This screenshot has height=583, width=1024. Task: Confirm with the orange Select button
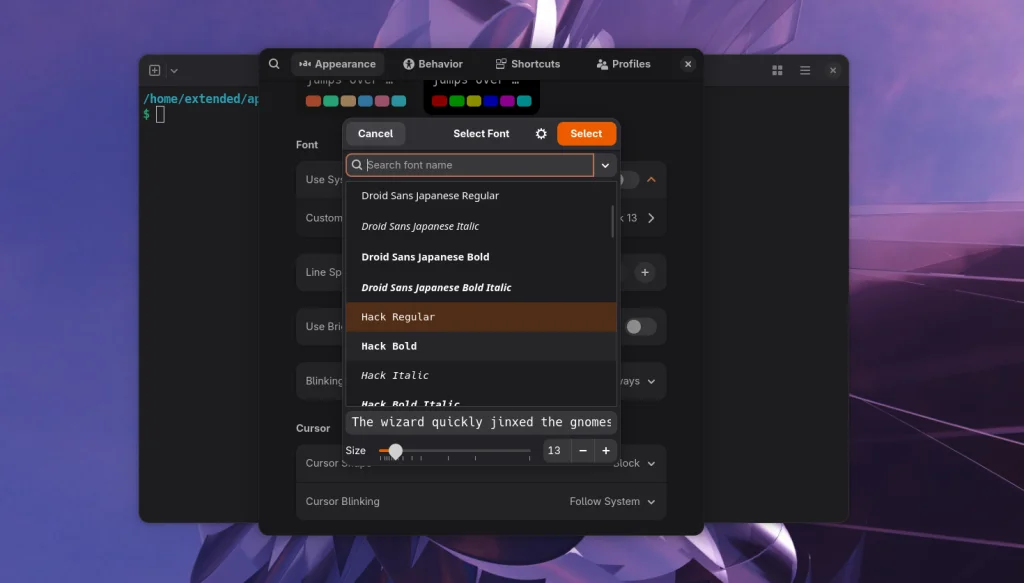coord(586,133)
